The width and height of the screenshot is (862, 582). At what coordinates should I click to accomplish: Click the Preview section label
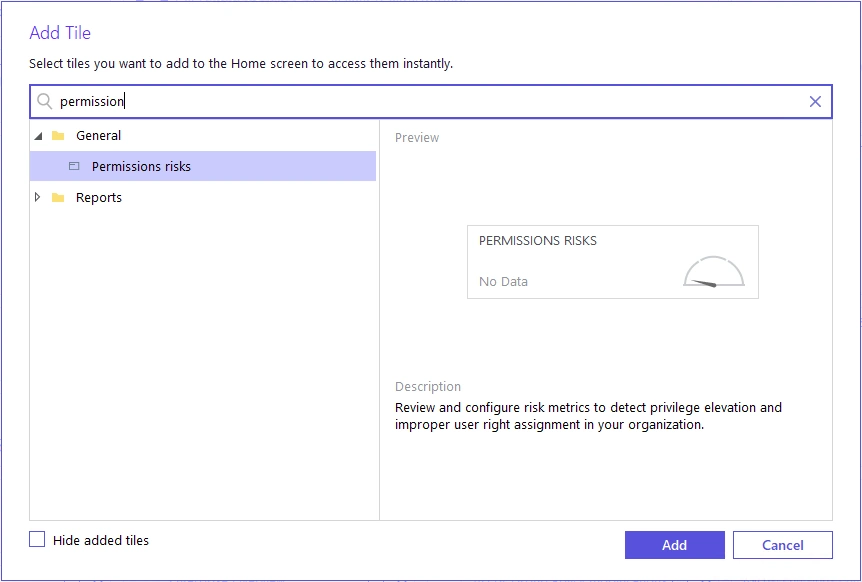pyautogui.click(x=417, y=138)
